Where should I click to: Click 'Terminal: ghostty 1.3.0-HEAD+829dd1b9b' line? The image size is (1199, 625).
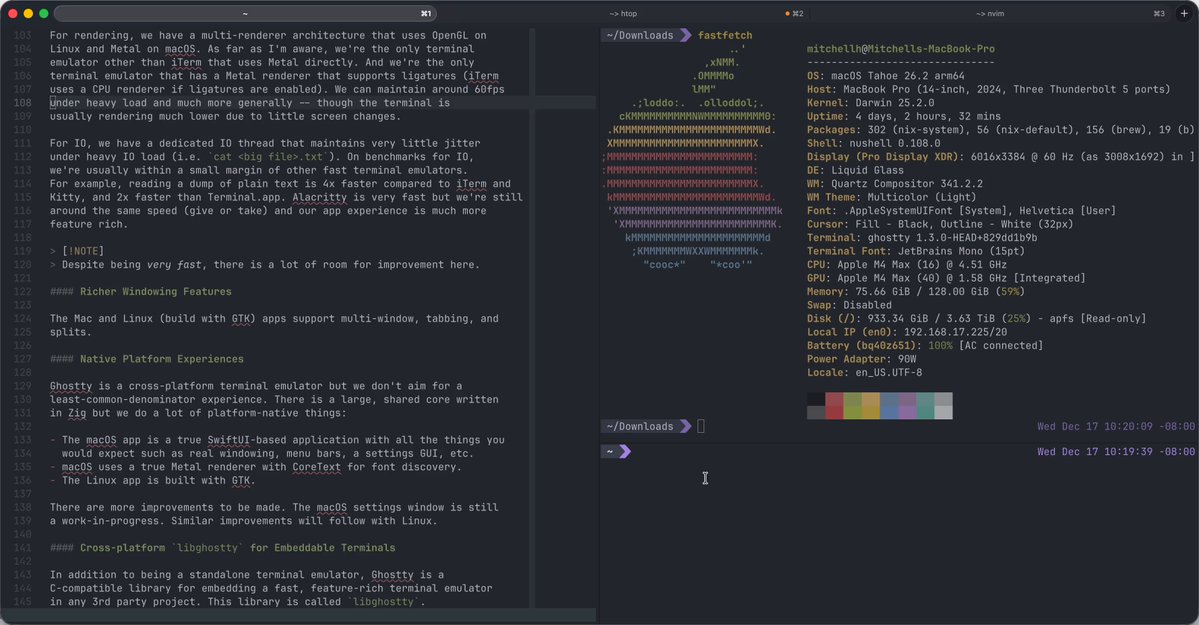[x=921, y=238]
